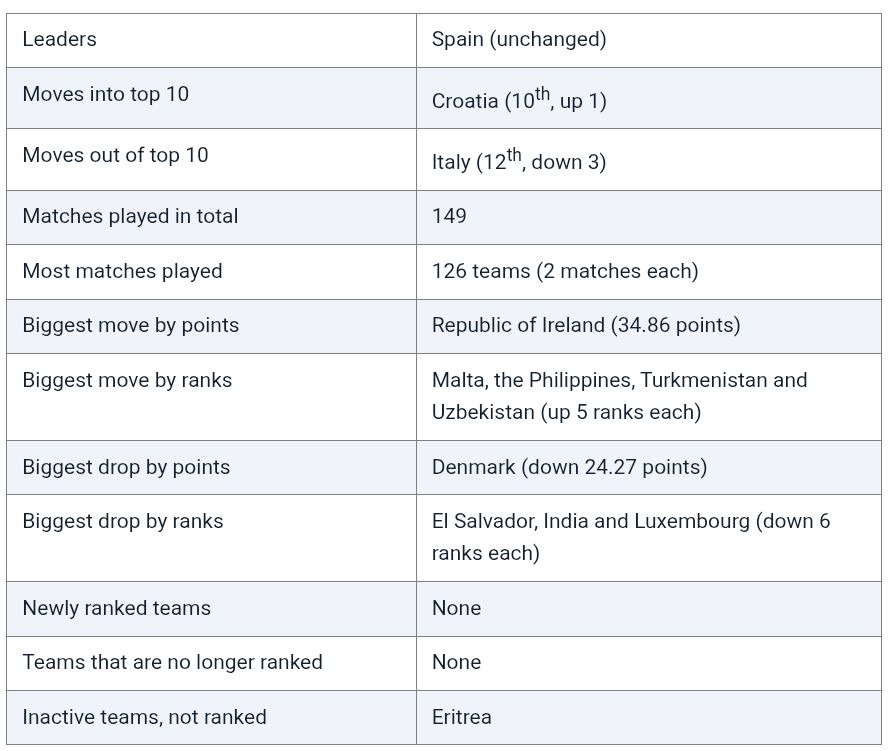
Task: Select the Italy 12th place cell
Action: point(519,160)
